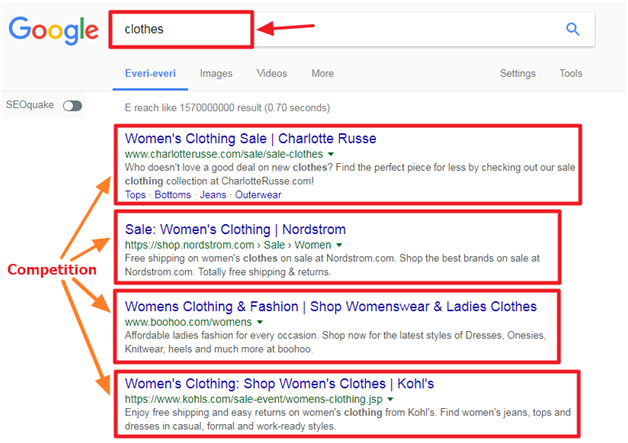The width and height of the screenshot is (628, 443).
Task: Open the 'Women's Clothing: Shop Women's Clothes | Kohl's' result
Action: point(279,384)
